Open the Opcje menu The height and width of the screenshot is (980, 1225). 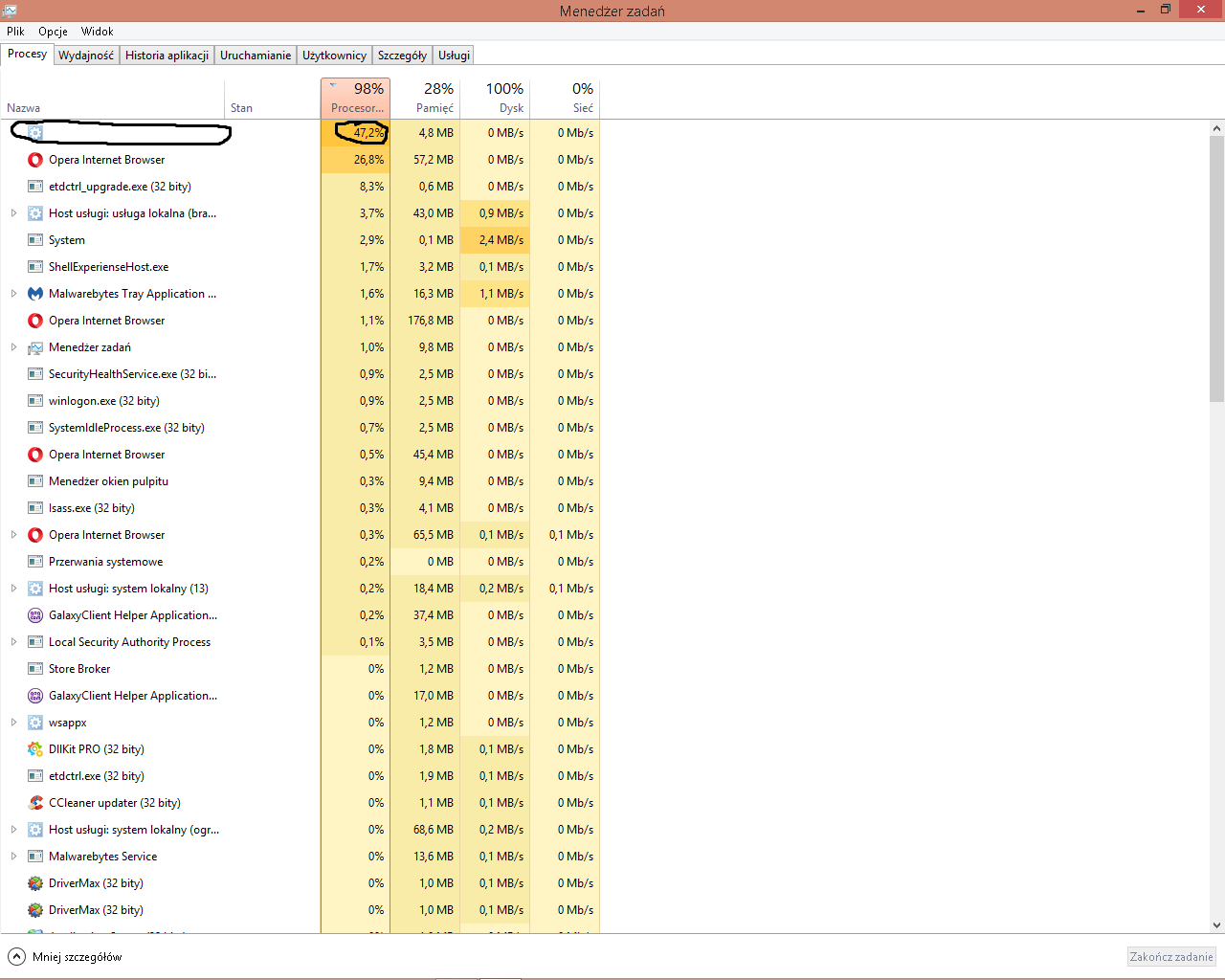click(53, 32)
